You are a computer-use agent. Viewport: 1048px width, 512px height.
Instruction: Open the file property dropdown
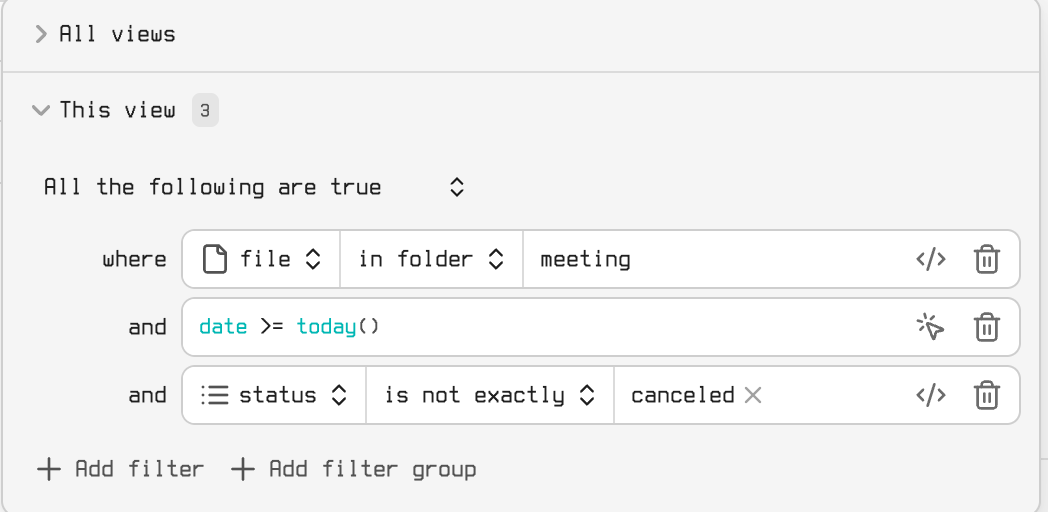point(265,260)
